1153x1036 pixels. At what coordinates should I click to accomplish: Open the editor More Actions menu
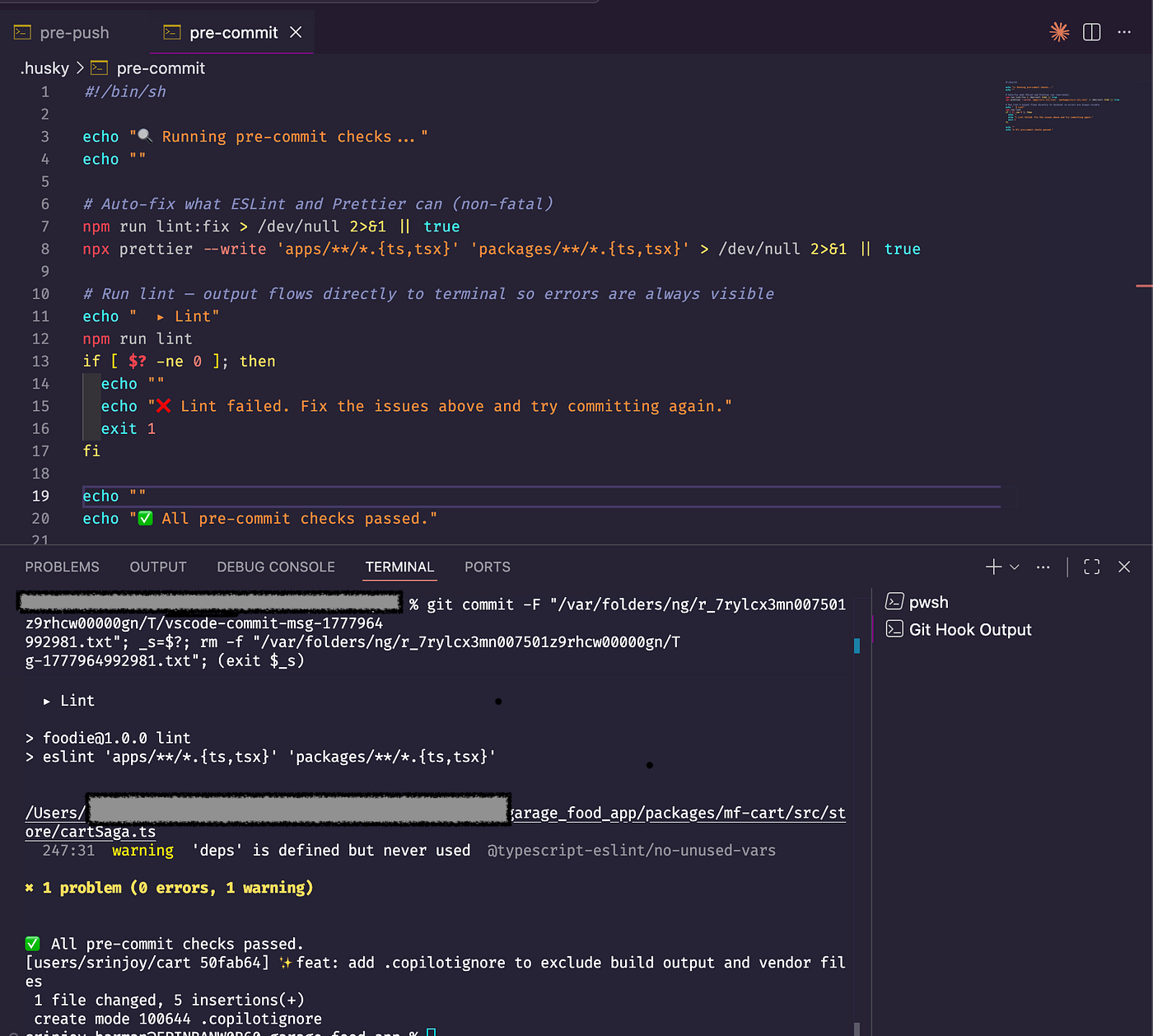(x=1124, y=32)
